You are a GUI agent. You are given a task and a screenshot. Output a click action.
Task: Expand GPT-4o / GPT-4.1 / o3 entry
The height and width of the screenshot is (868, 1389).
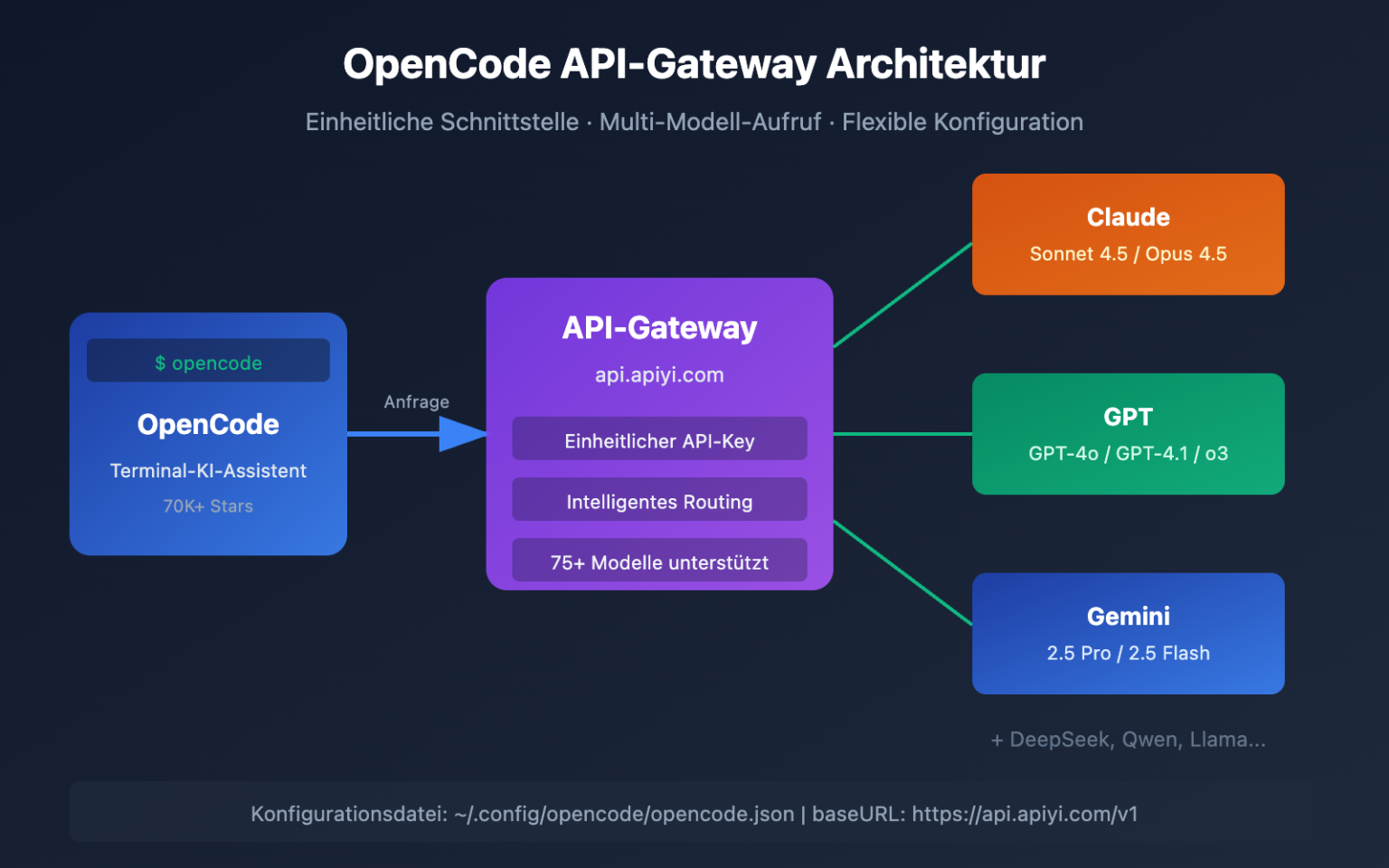(1128, 453)
